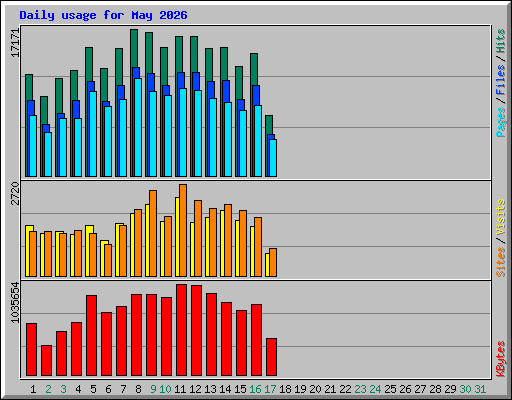Click the red KBytes bar for day 2

pos(46,360)
